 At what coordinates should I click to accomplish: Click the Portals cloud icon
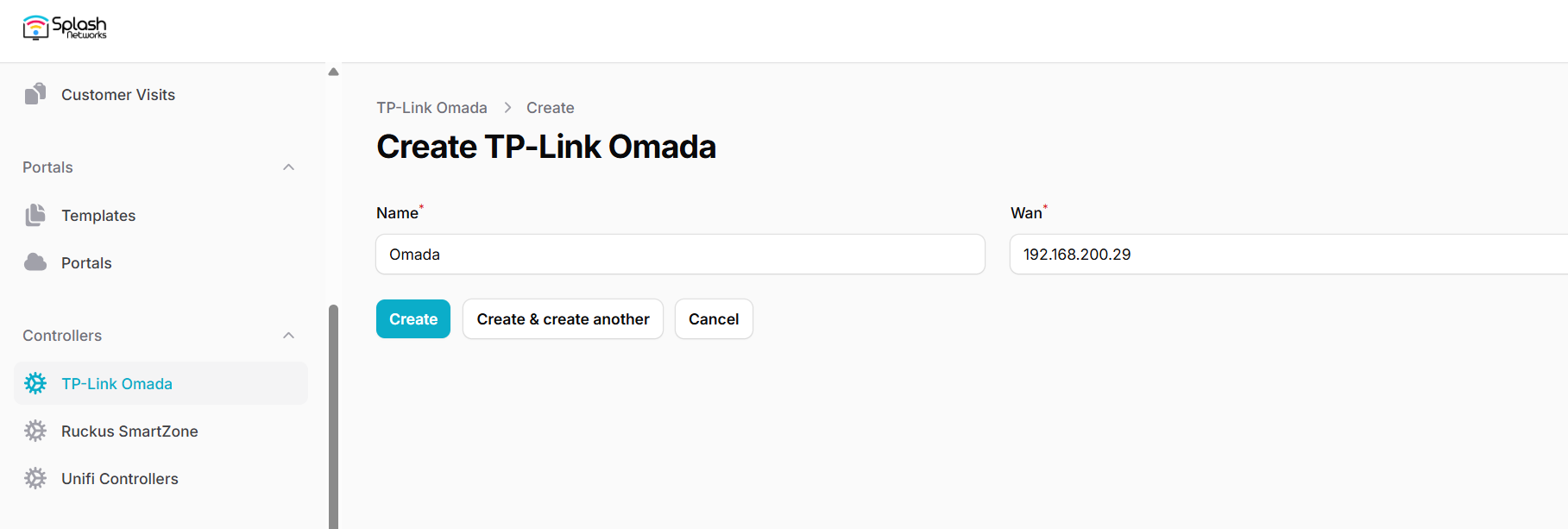pyautogui.click(x=35, y=262)
